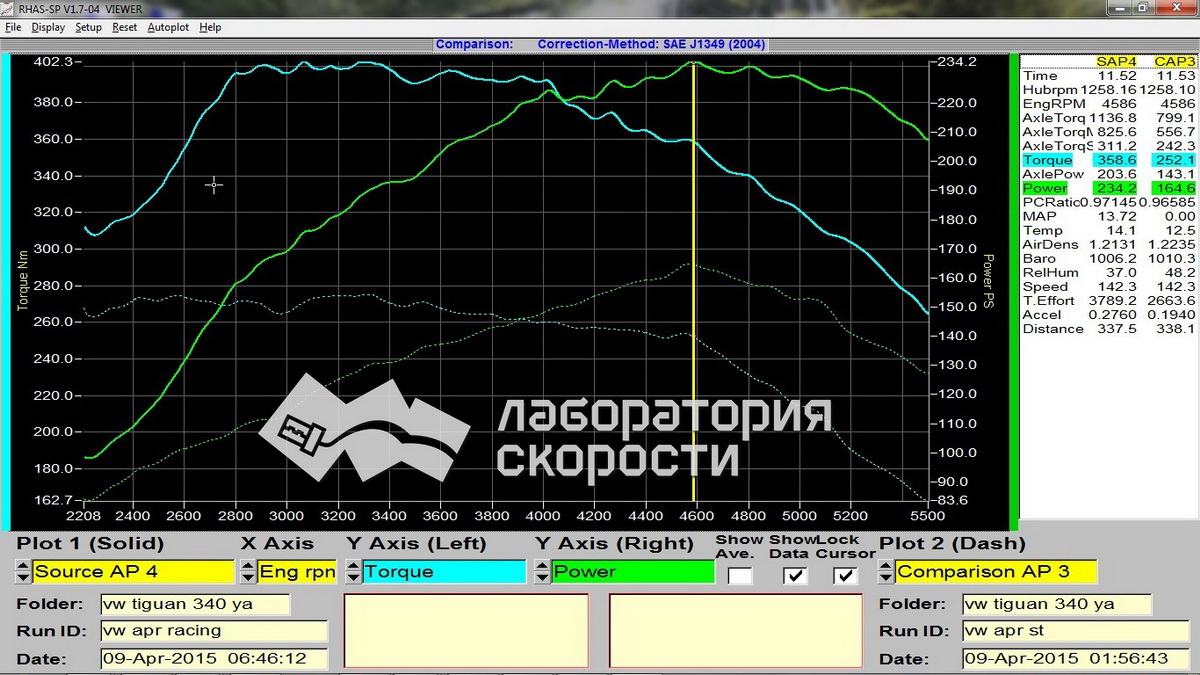Click X Axis up arrow
The image size is (1200, 675).
pyautogui.click(x=248, y=566)
